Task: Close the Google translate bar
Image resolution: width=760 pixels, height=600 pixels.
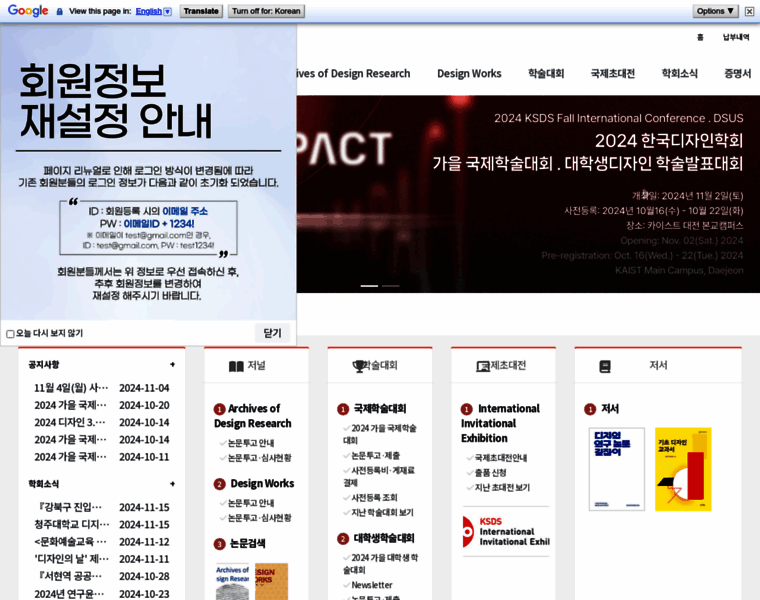Action: (749, 11)
